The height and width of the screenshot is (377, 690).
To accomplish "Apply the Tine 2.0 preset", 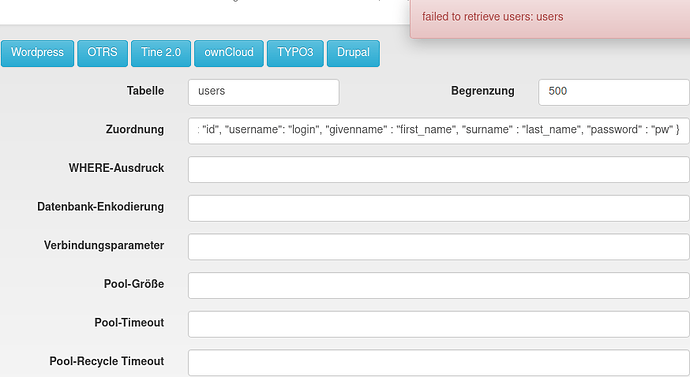I will click(161, 53).
